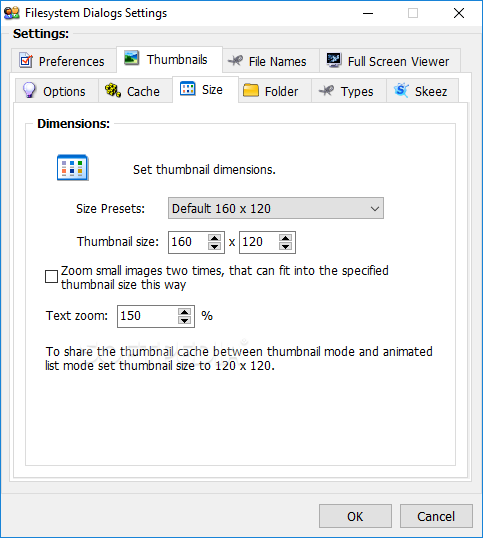Viewport: 483px width, 538px height.
Task: Confirm settings with the OK button
Action: click(x=355, y=516)
